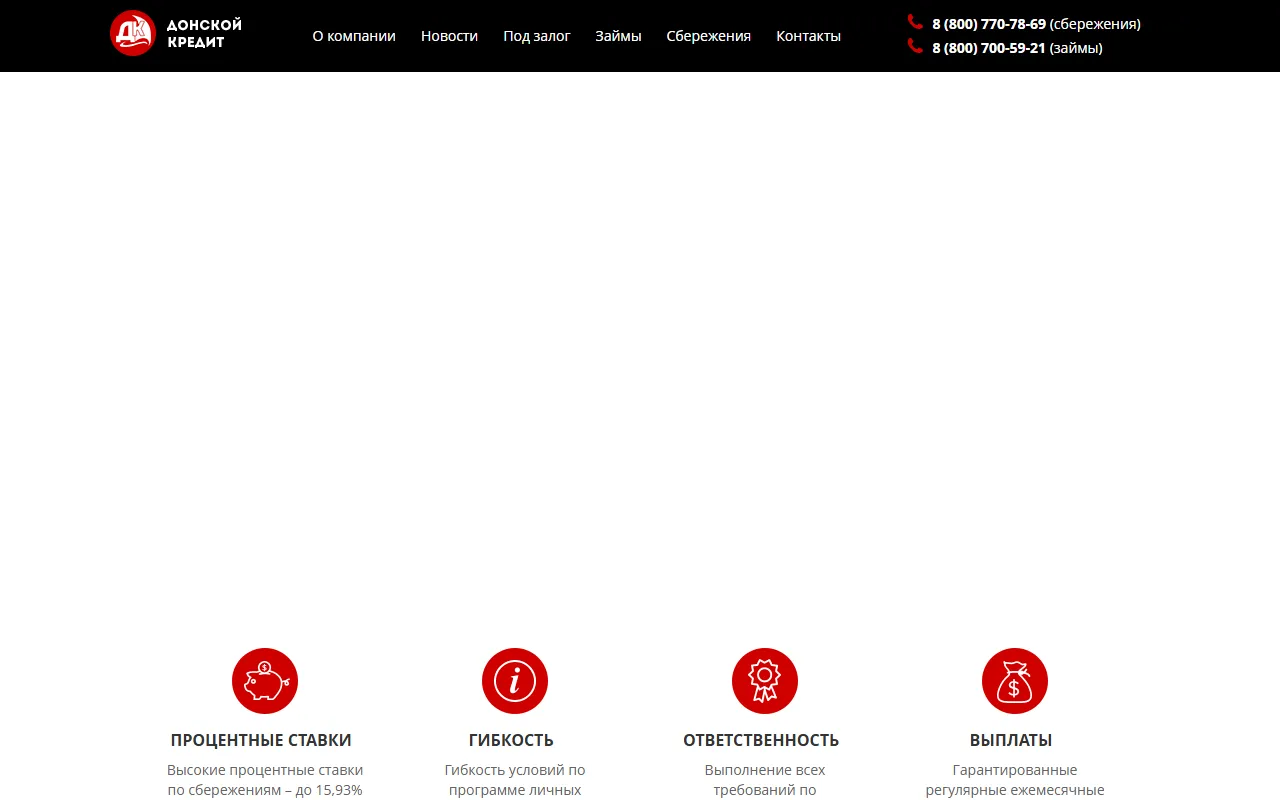Viewport: 1280px width, 800px height.
Task: Click the ОТВЕТСТВЕННОСТЬ heading
Action: 761,741
